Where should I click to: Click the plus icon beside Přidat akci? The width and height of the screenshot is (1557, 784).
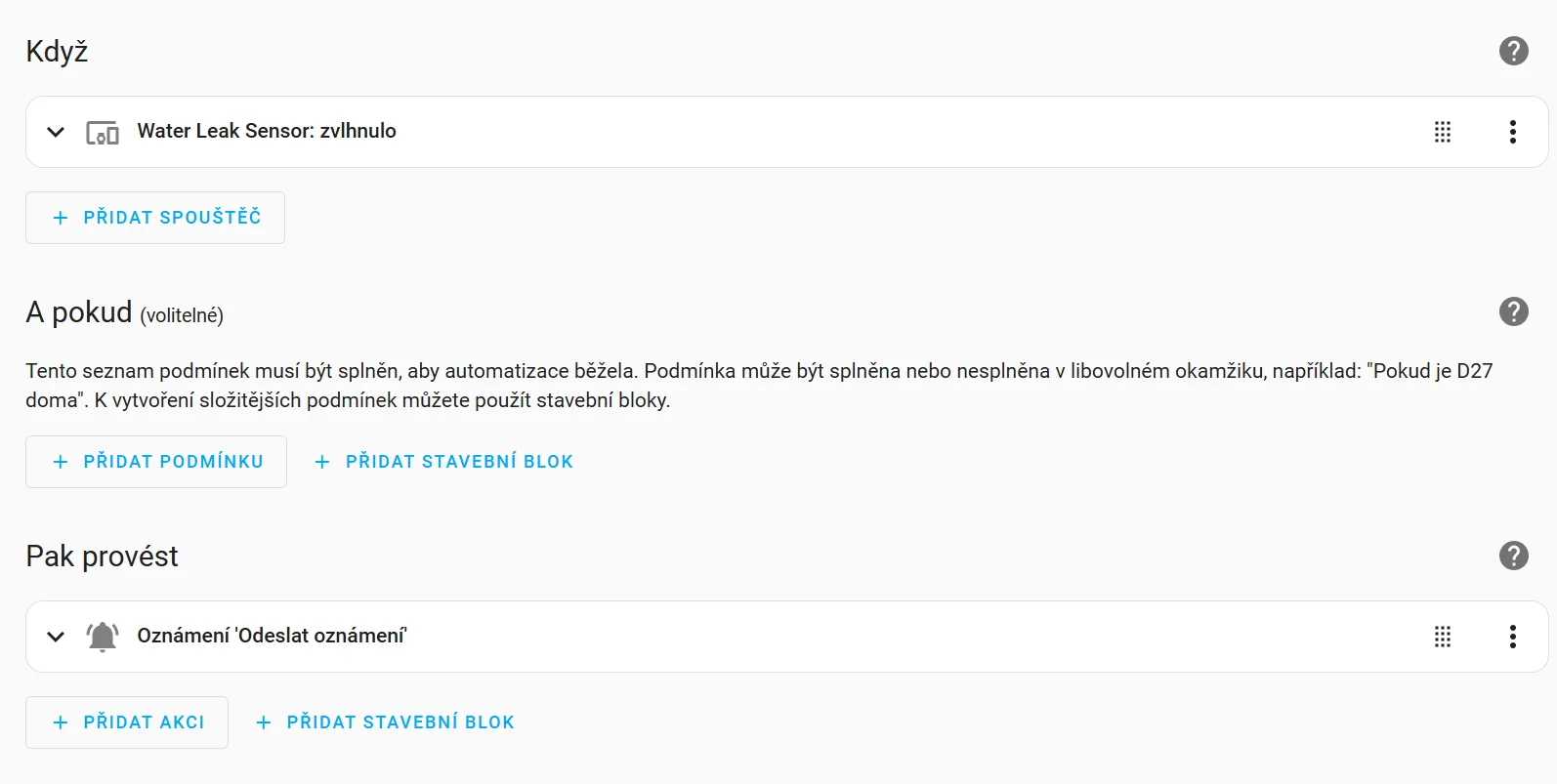click(61, 722)
